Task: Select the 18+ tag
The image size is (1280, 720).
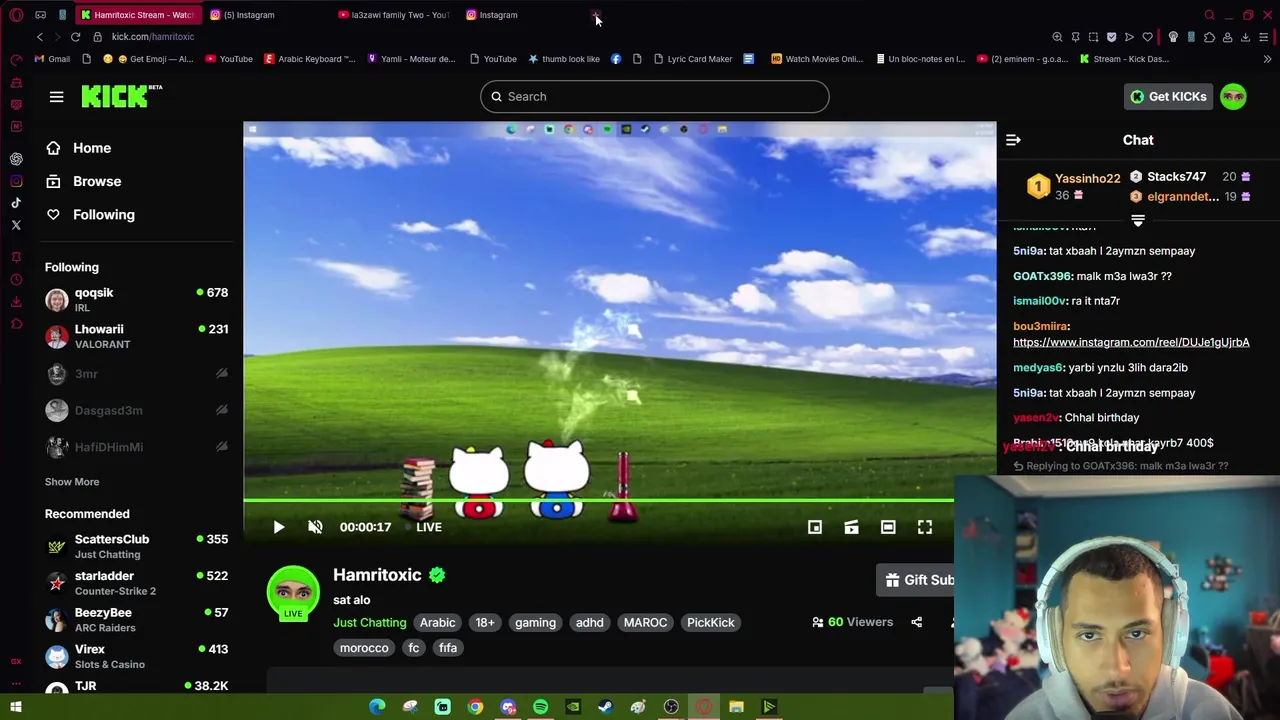Action: pyautogui.click(x=485, y=622)
